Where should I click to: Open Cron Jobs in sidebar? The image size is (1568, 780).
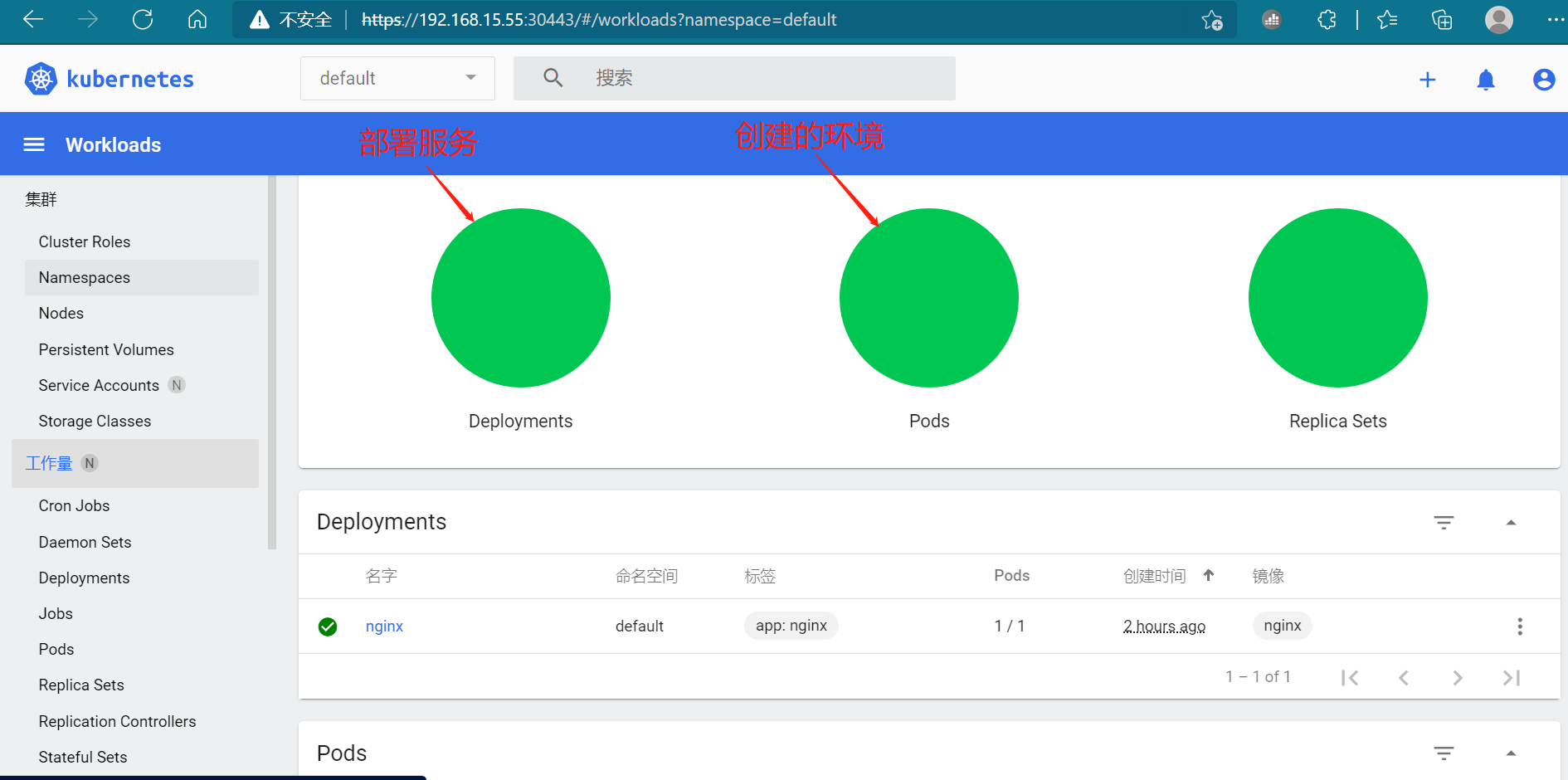74,505
